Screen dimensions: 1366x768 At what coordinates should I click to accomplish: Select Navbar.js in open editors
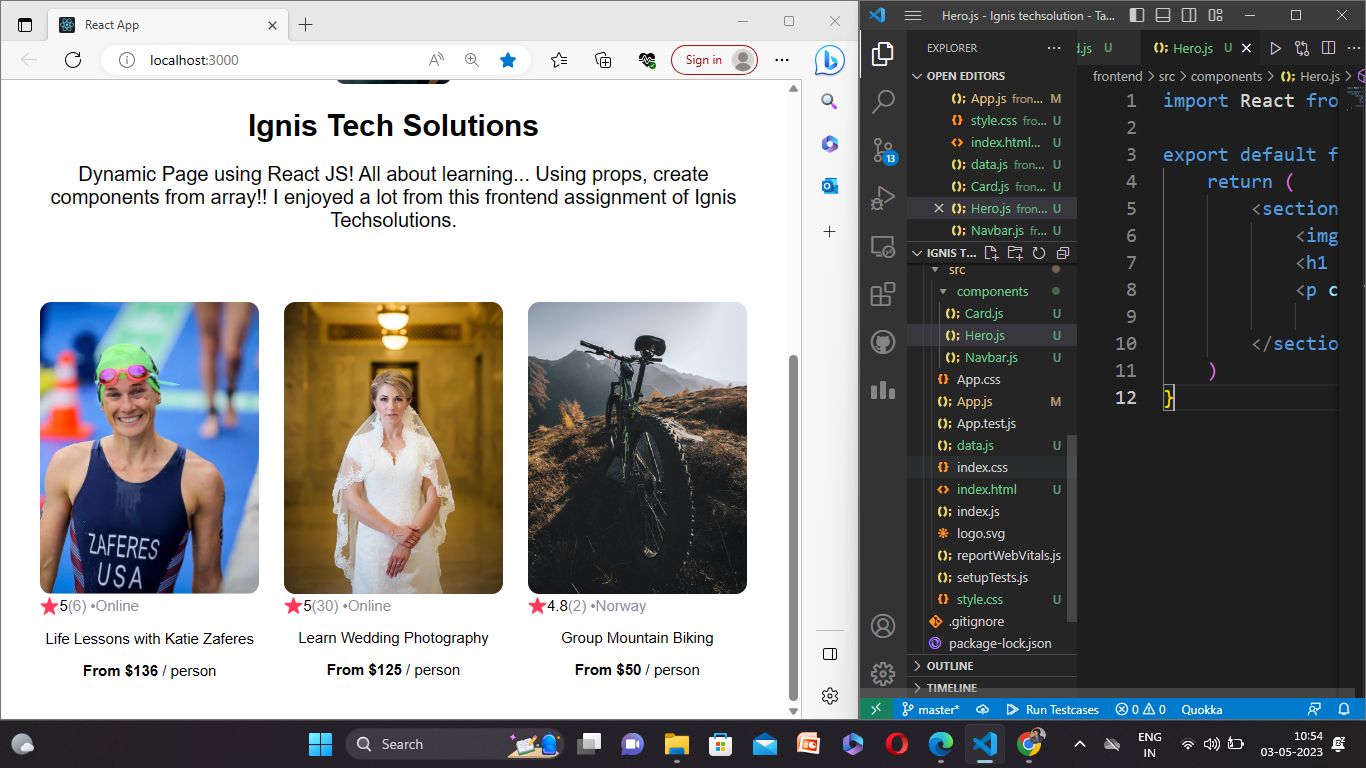(998, 230)
